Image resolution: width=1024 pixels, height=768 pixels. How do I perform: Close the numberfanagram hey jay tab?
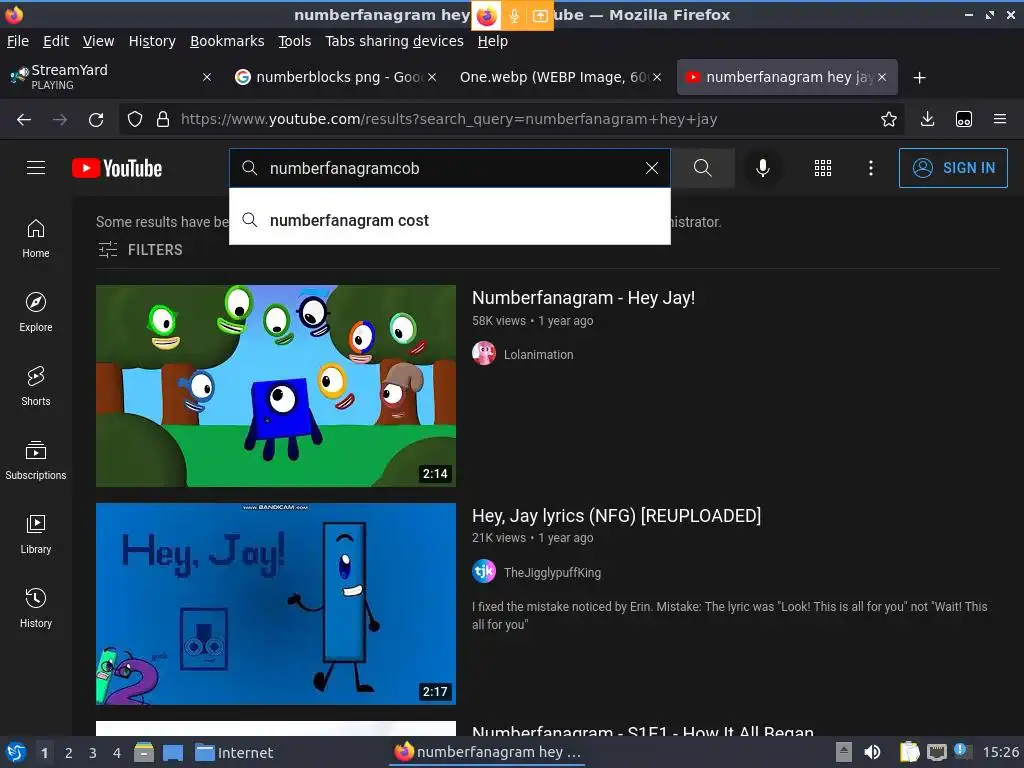(882, 77)
